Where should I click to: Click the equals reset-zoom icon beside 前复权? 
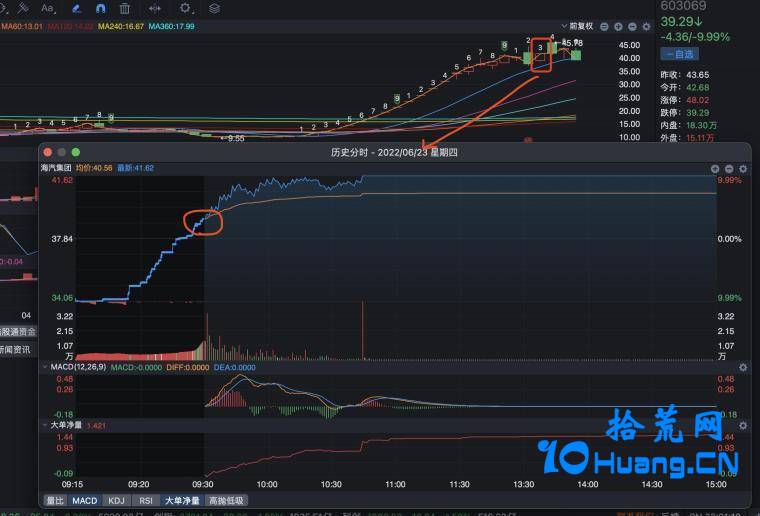604,27
